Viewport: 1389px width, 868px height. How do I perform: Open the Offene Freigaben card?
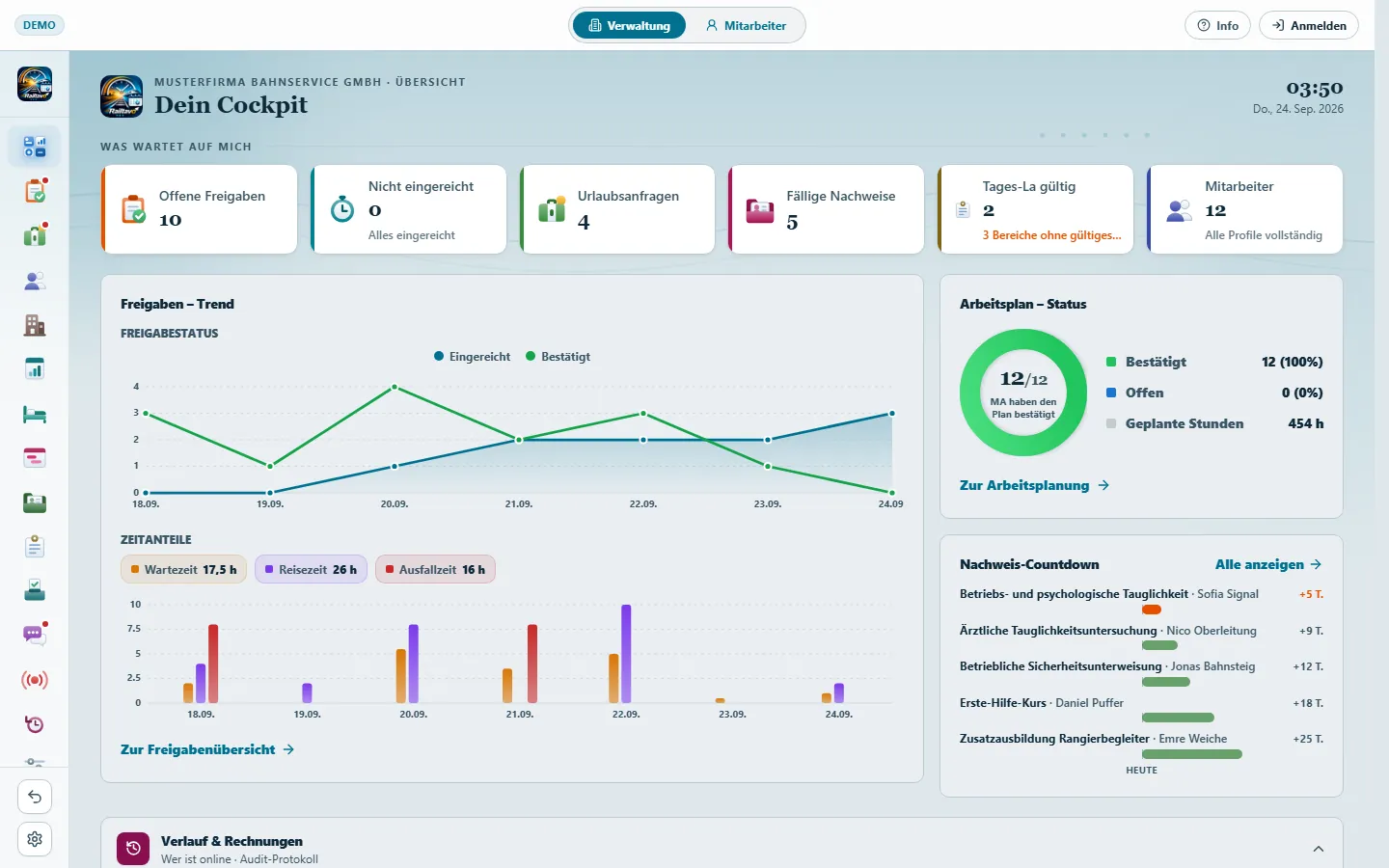pyautogui.click(x=199, y=209)
